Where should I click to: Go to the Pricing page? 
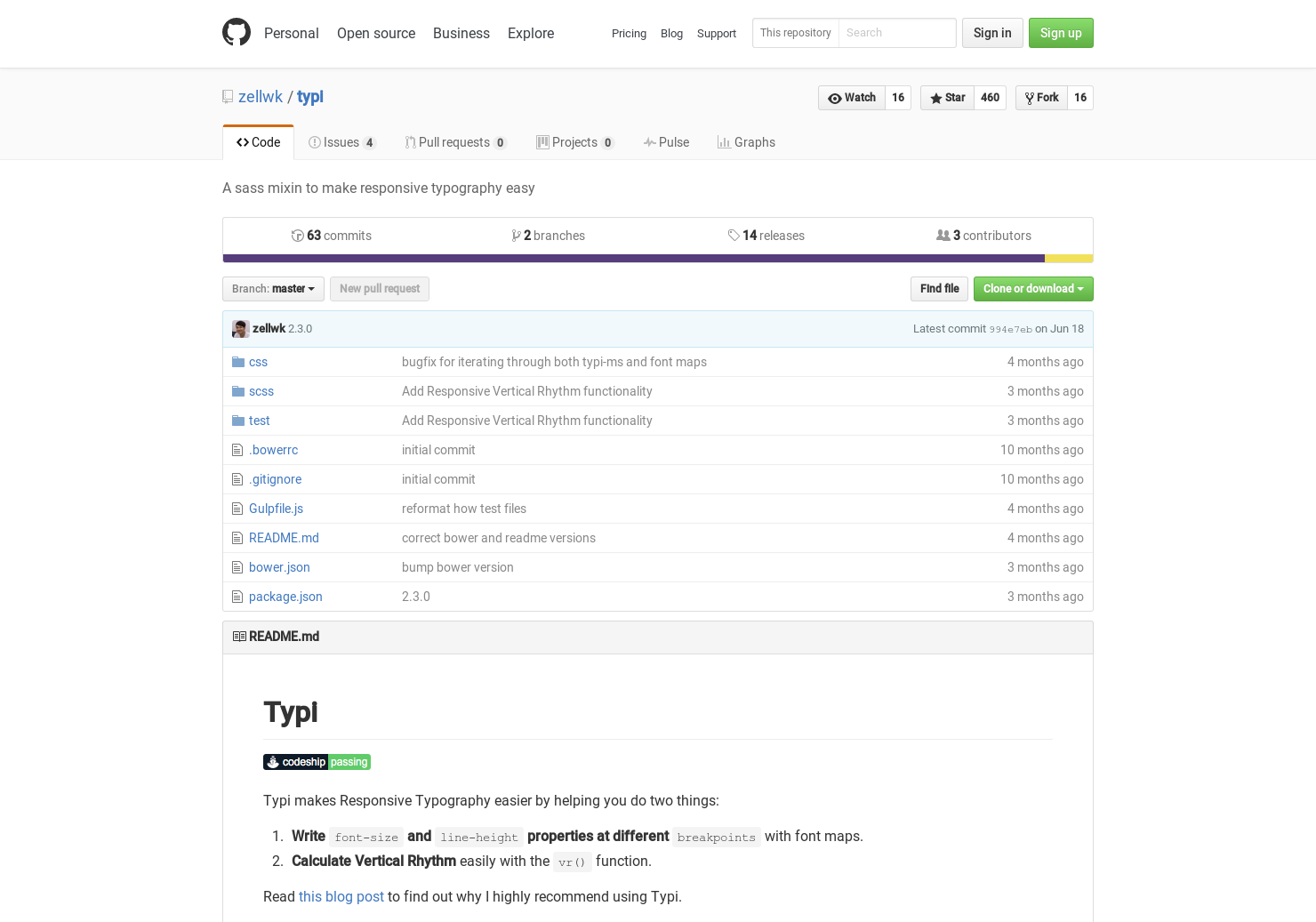click(x=629, y=34)
